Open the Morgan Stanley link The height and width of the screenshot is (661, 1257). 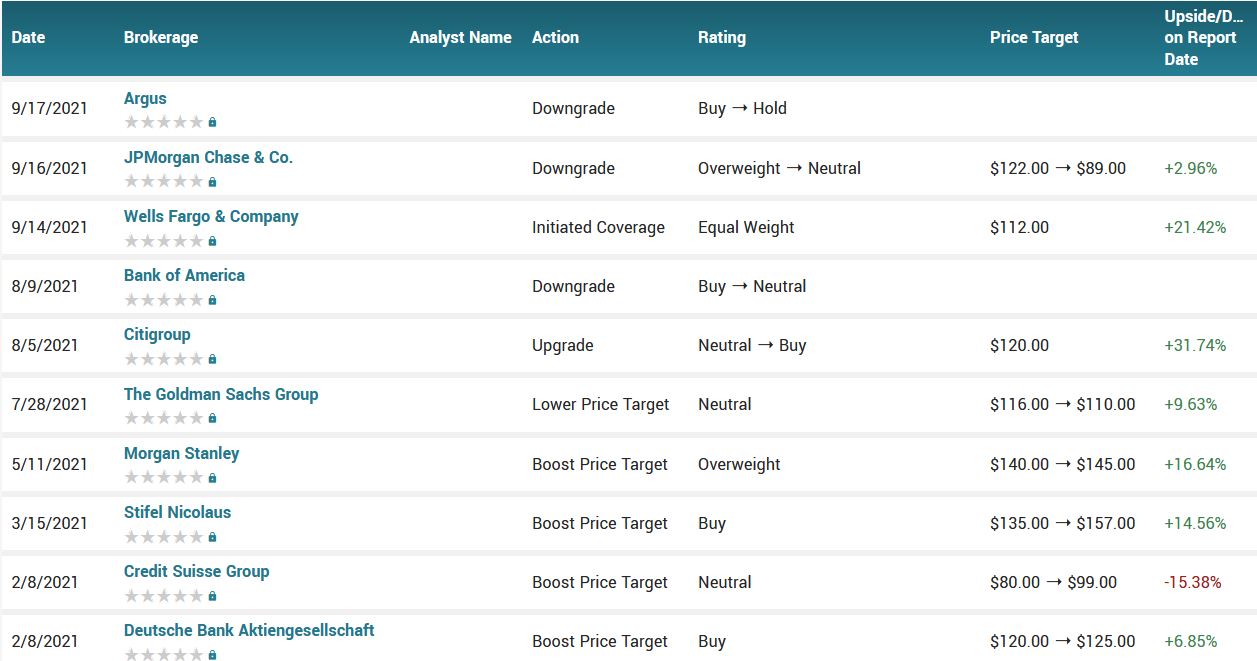(181, 453)
